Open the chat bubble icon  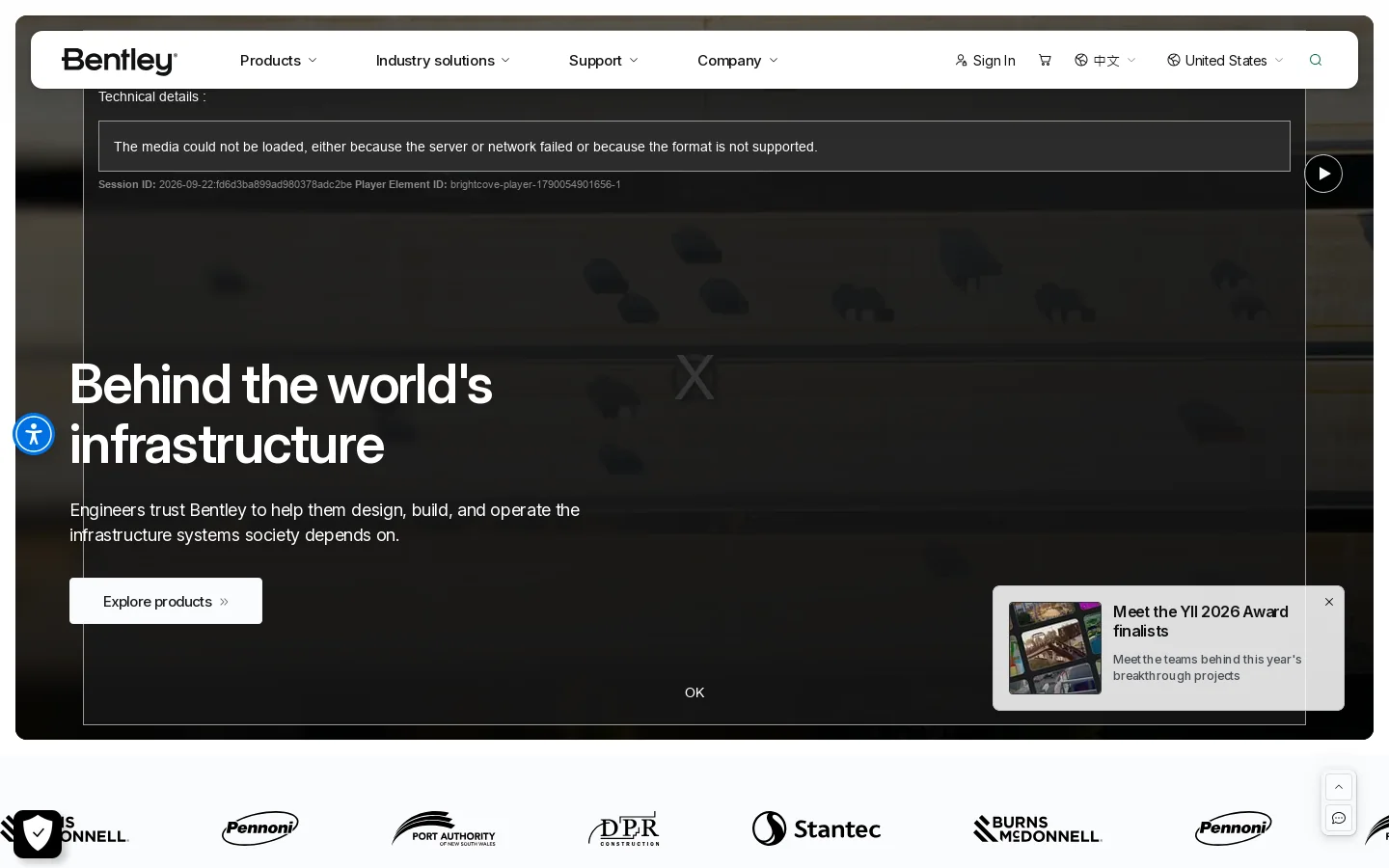[x=1339, y=818]
